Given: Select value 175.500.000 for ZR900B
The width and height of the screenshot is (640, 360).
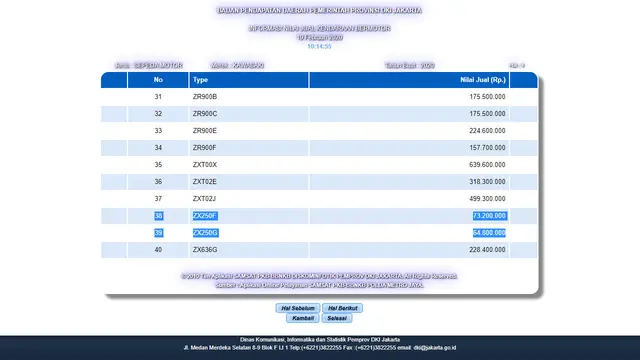Looking at the screenshot, I should coord(487,97).
